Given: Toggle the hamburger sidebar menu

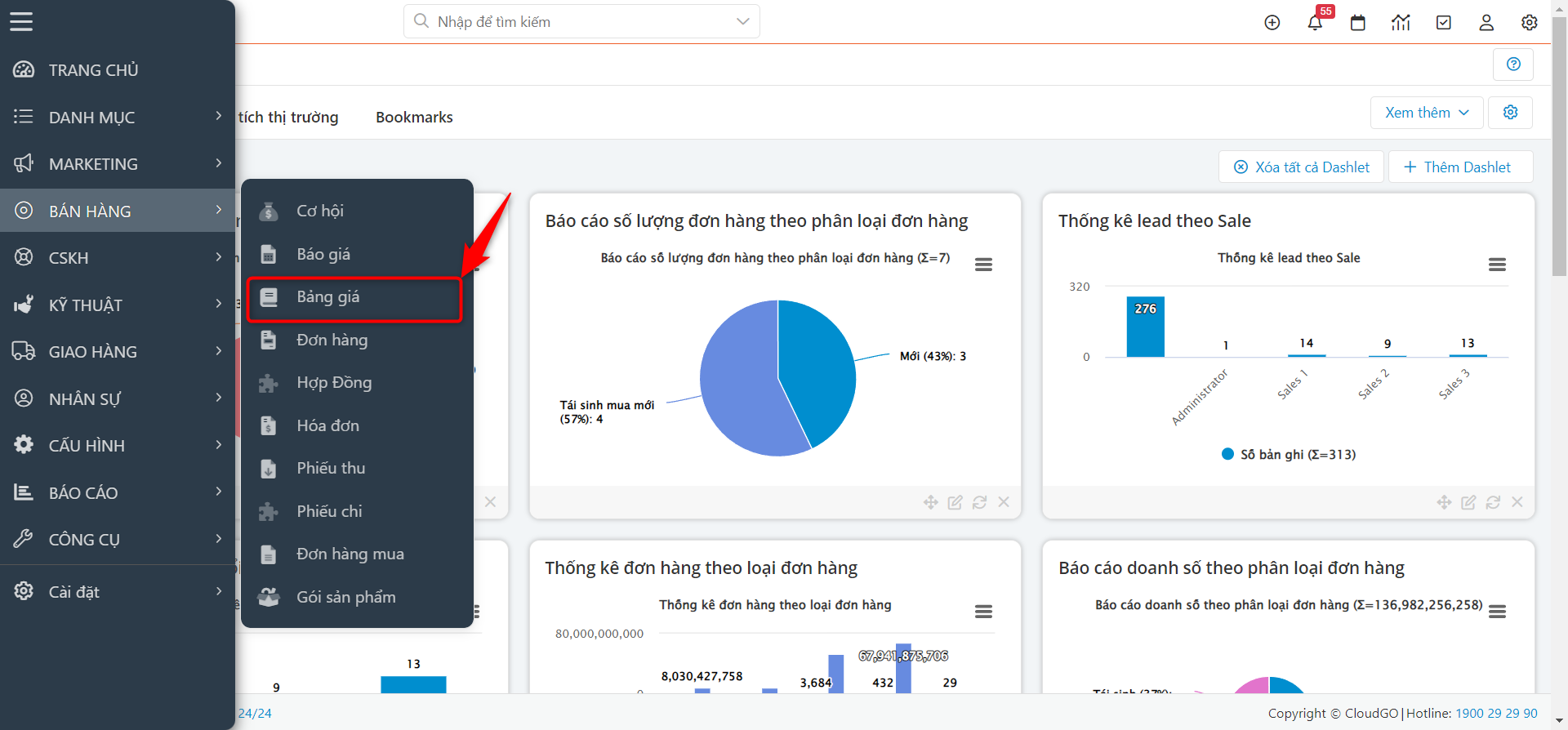Looking at the screenshot, I should (21, 21).
